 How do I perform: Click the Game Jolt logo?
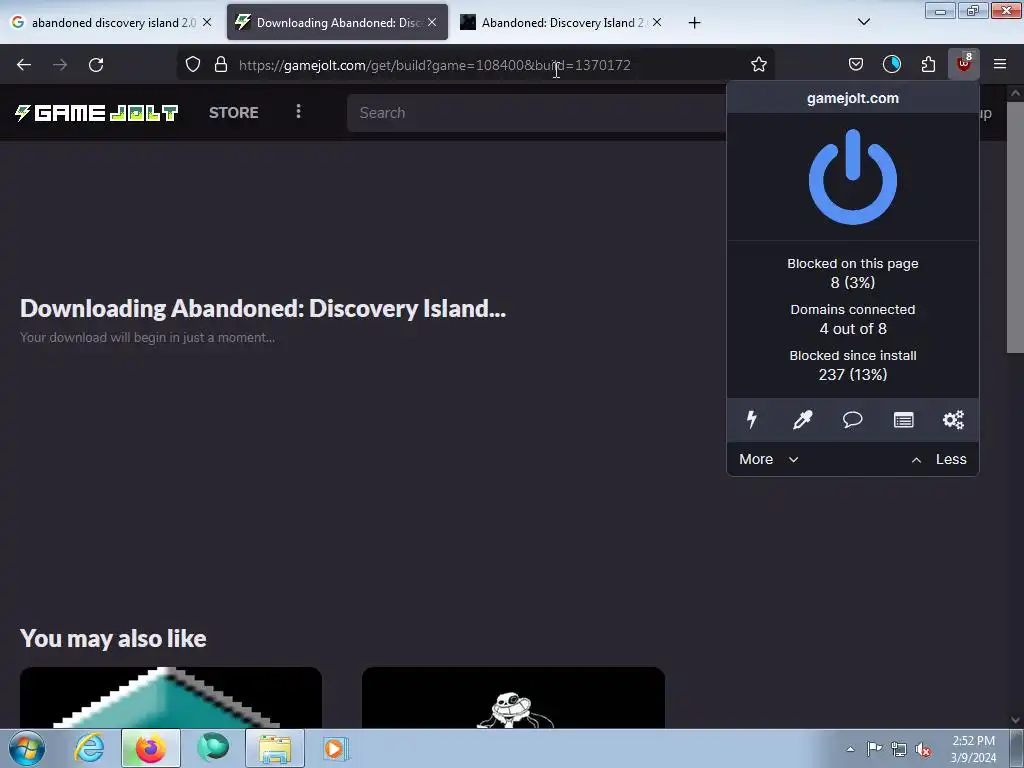[96, 113]
